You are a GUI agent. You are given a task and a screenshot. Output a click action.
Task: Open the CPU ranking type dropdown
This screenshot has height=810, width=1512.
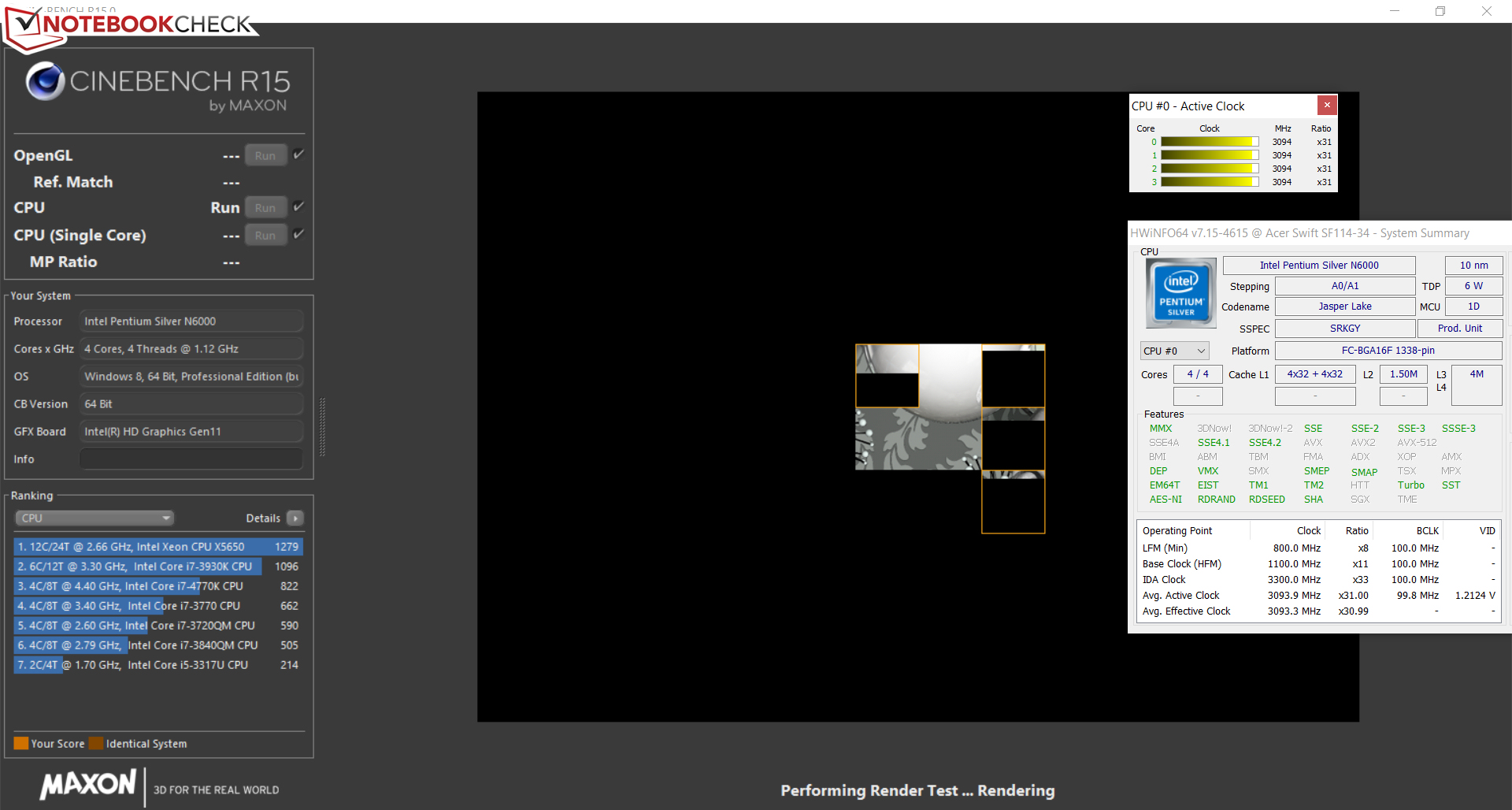click(x=94, y=518)
